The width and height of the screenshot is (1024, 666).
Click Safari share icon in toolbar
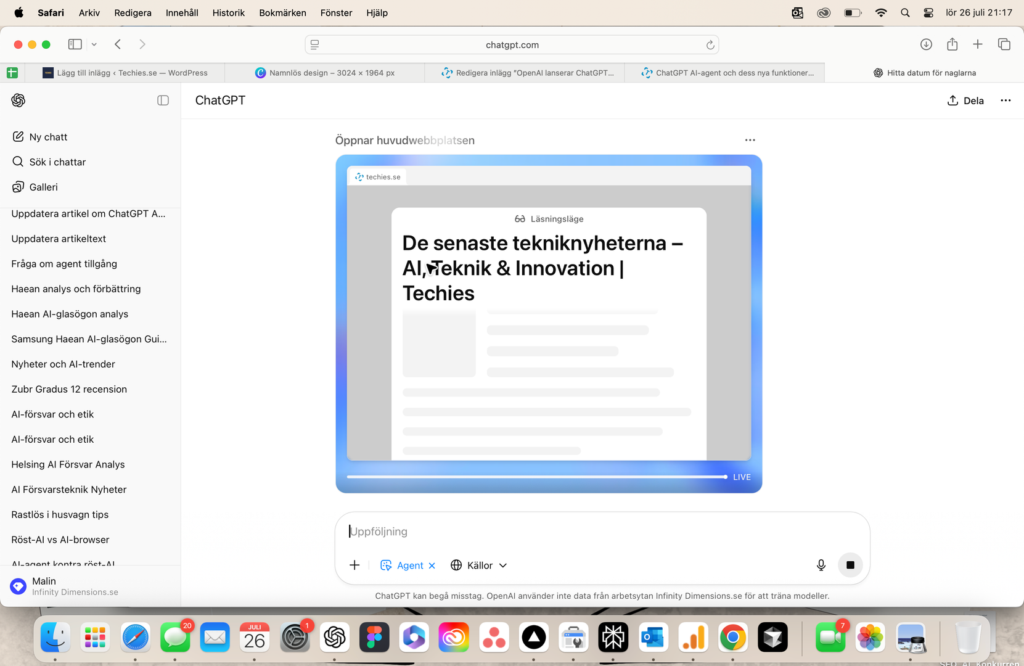pos(952,44)
